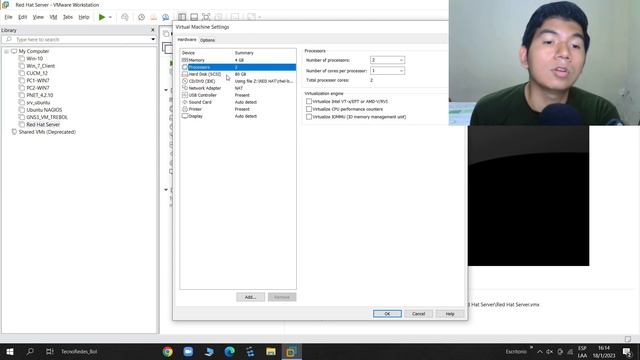Open Google Chrome from the taskbar

[168, 351]
